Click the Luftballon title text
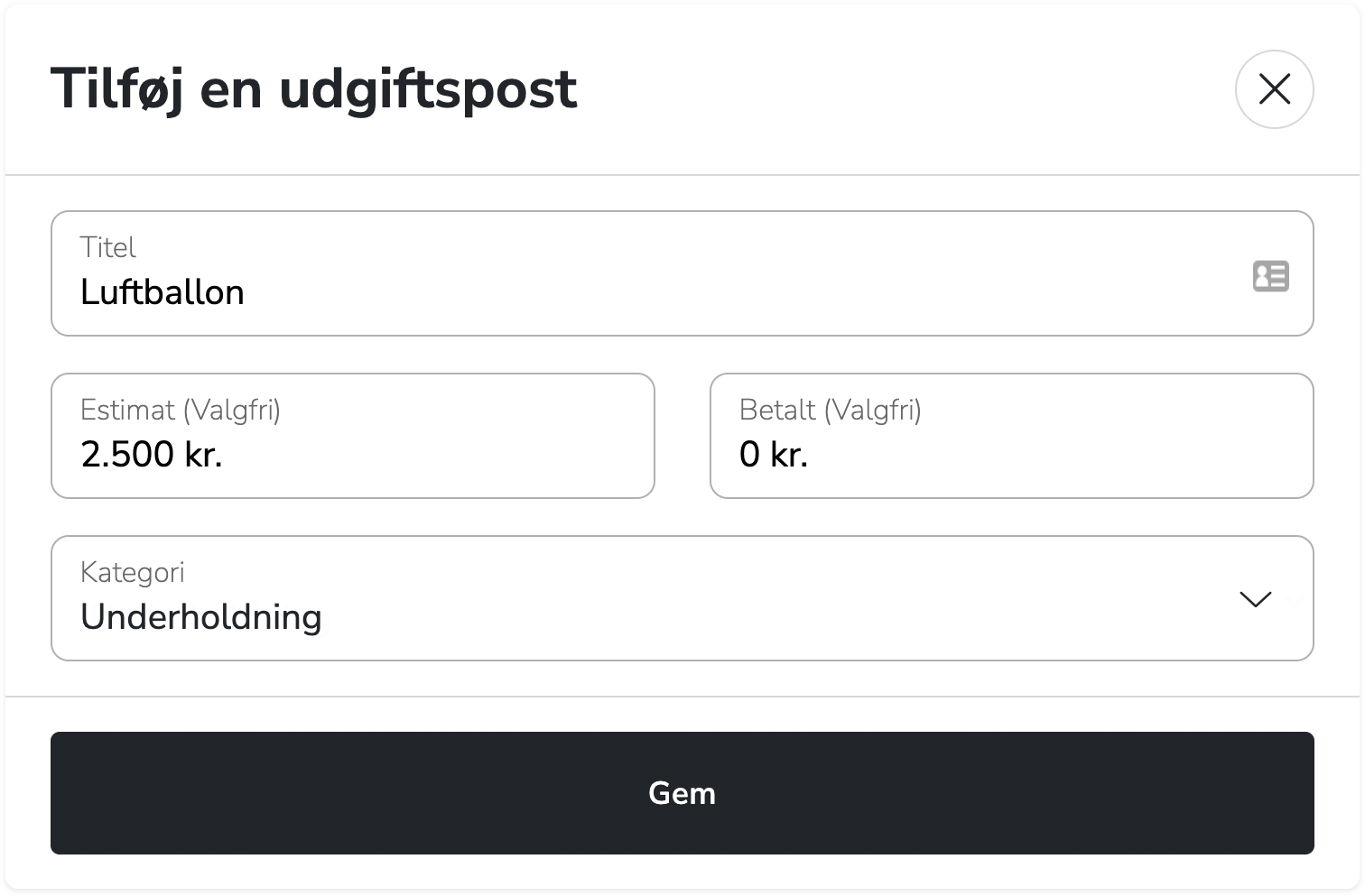 tap(162, 292)
